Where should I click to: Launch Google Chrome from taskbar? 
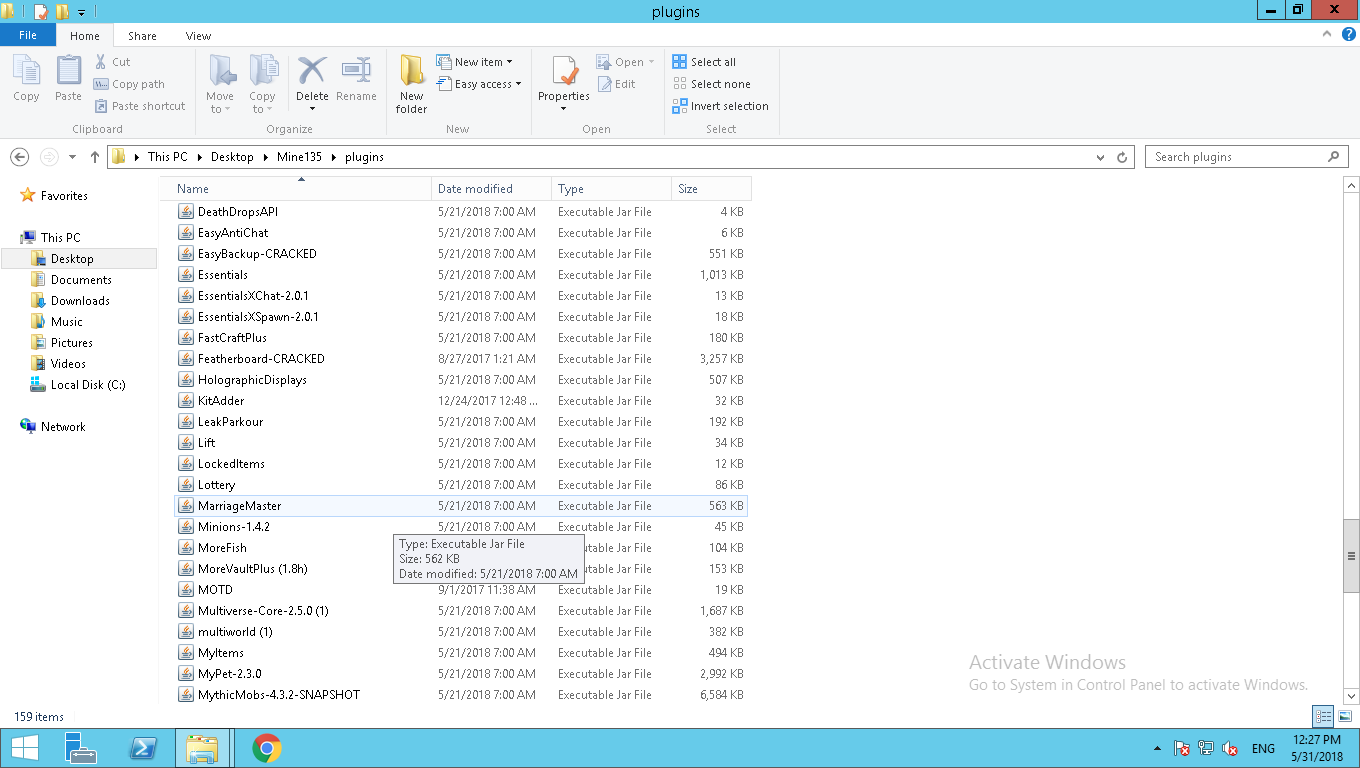[x=266, y=748]
